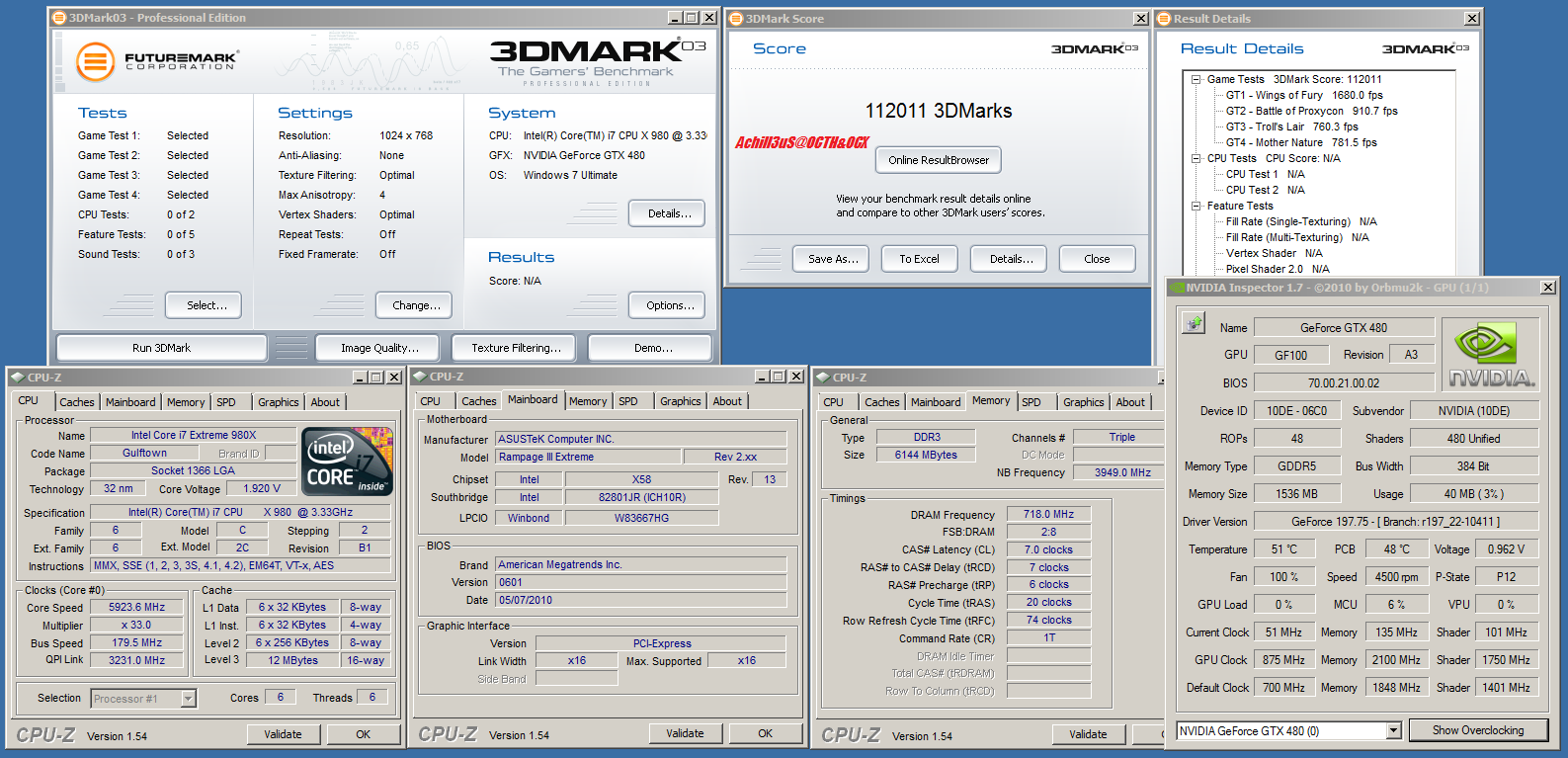The width and height of the screenshot is (1568, 758).
Task: Click the Futuremark orange logo icon
Action: (x=96, y=61)
